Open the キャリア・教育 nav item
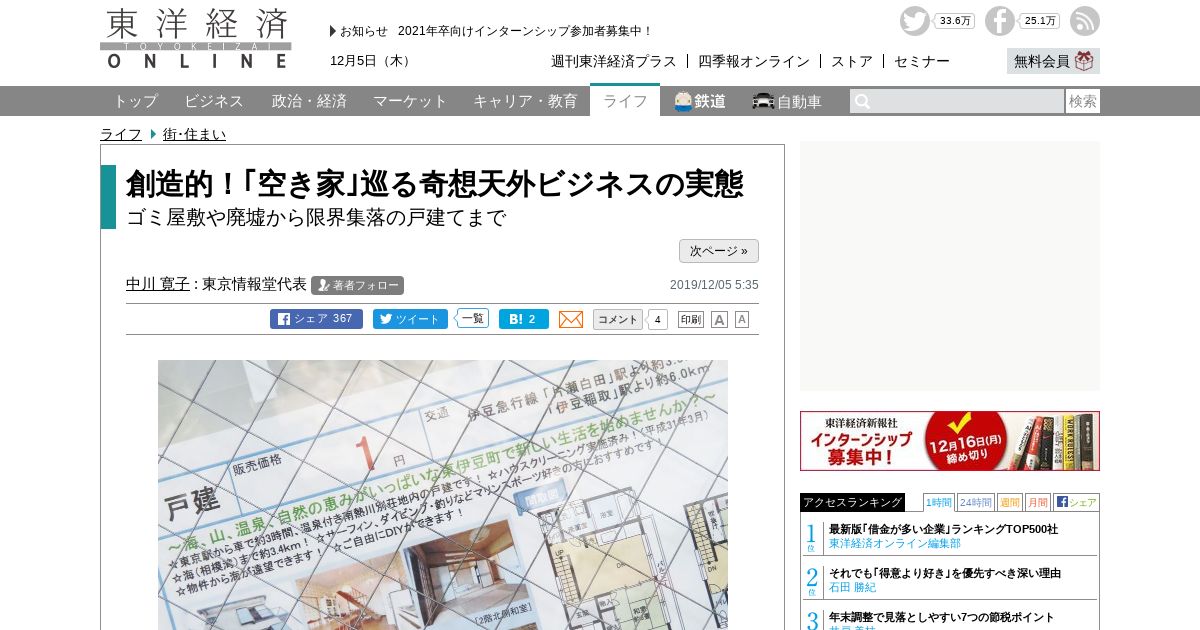The height and width of the screenshot is (630, 1200). click(x=525, y=101)
